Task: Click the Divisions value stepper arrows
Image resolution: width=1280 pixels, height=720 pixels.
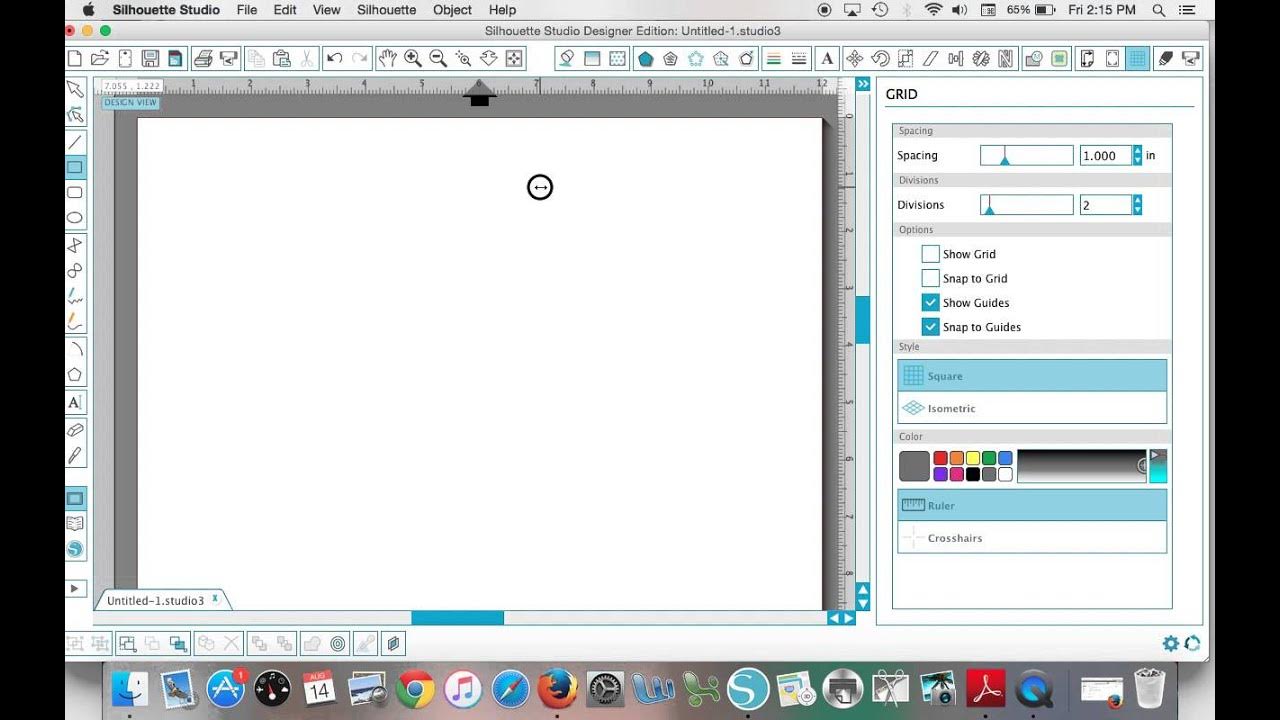Action: pyautogui.click(x=1137, y=205)
